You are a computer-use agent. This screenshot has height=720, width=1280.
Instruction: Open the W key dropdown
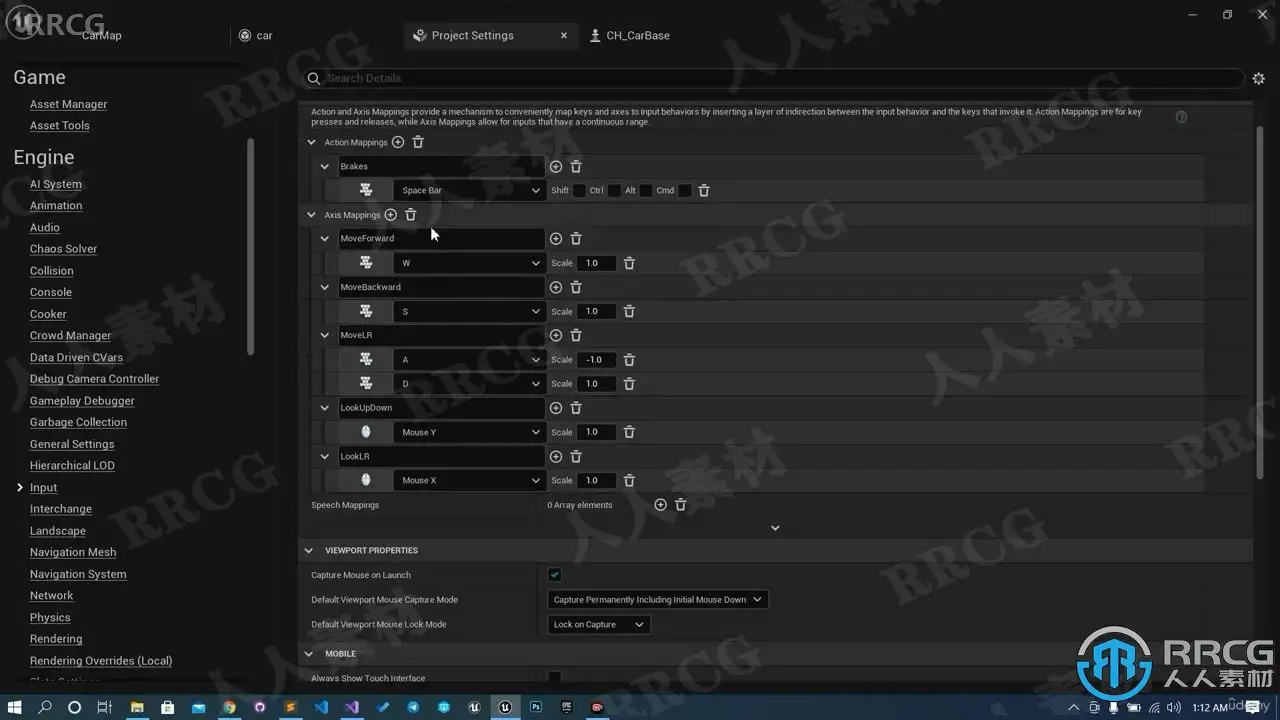[469, 263]
